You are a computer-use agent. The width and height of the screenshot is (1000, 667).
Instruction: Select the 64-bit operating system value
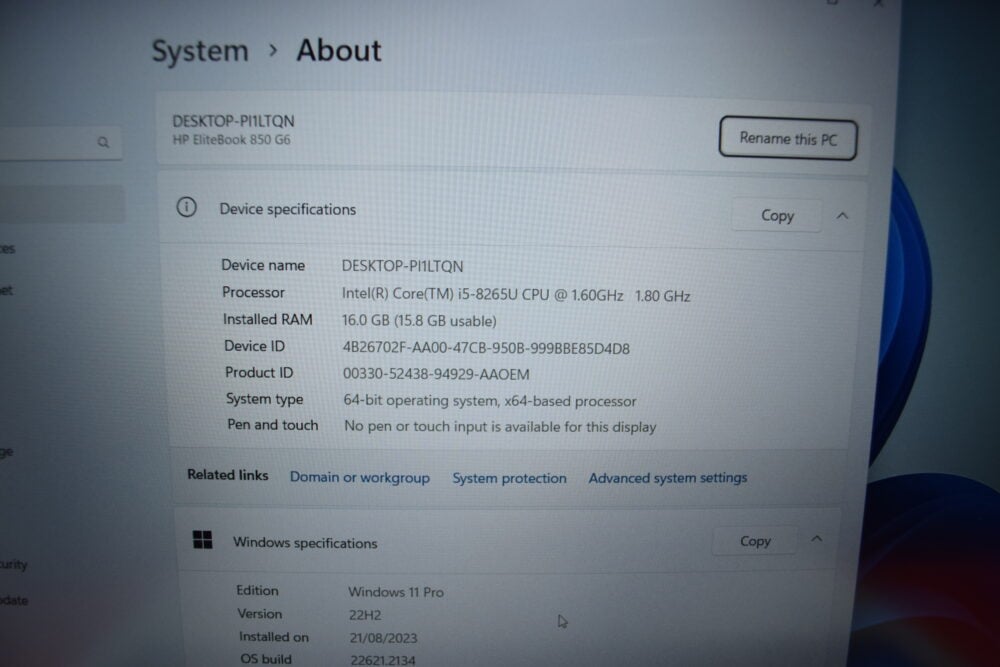click(490, 400)
